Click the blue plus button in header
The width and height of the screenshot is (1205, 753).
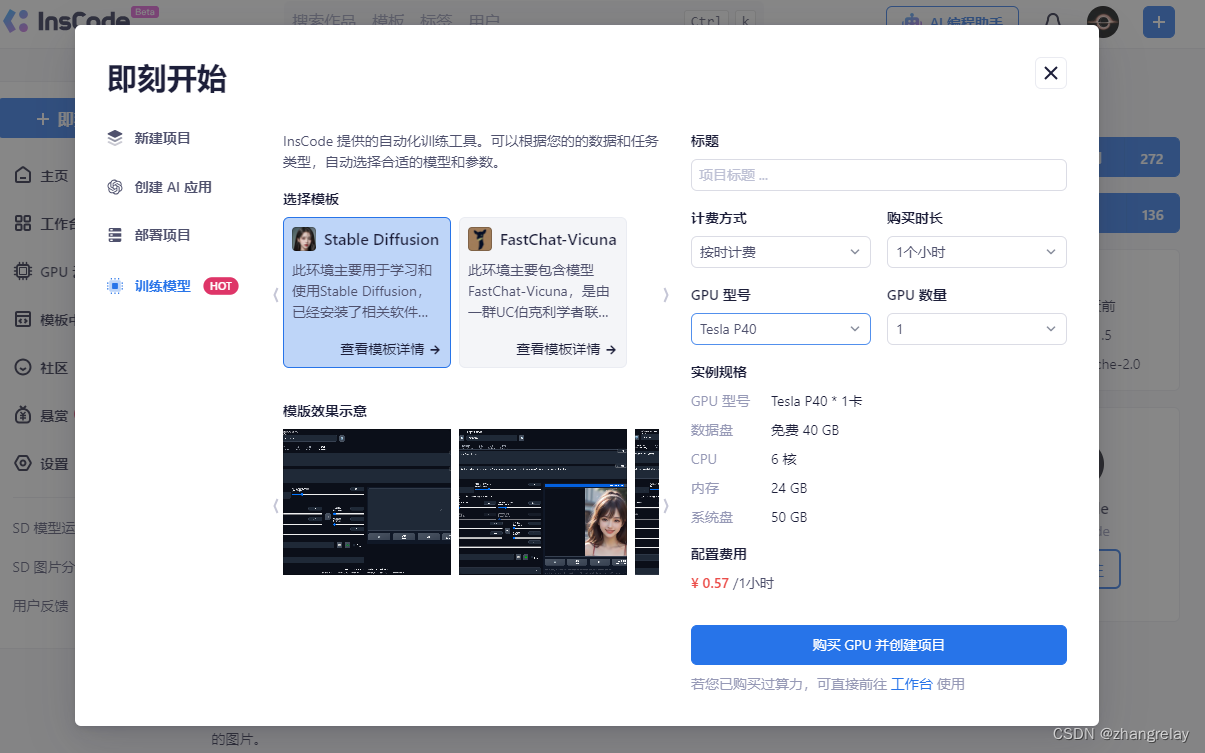[1159, 21]
